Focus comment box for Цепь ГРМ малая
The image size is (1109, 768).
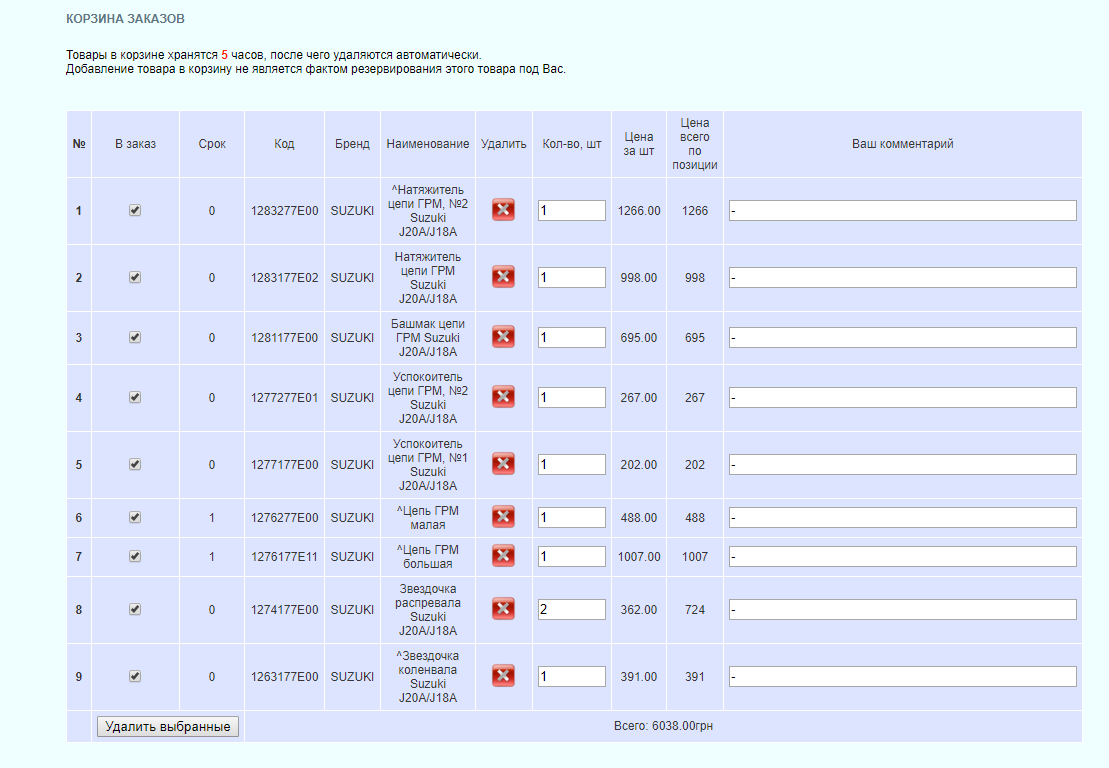point(902,517)
